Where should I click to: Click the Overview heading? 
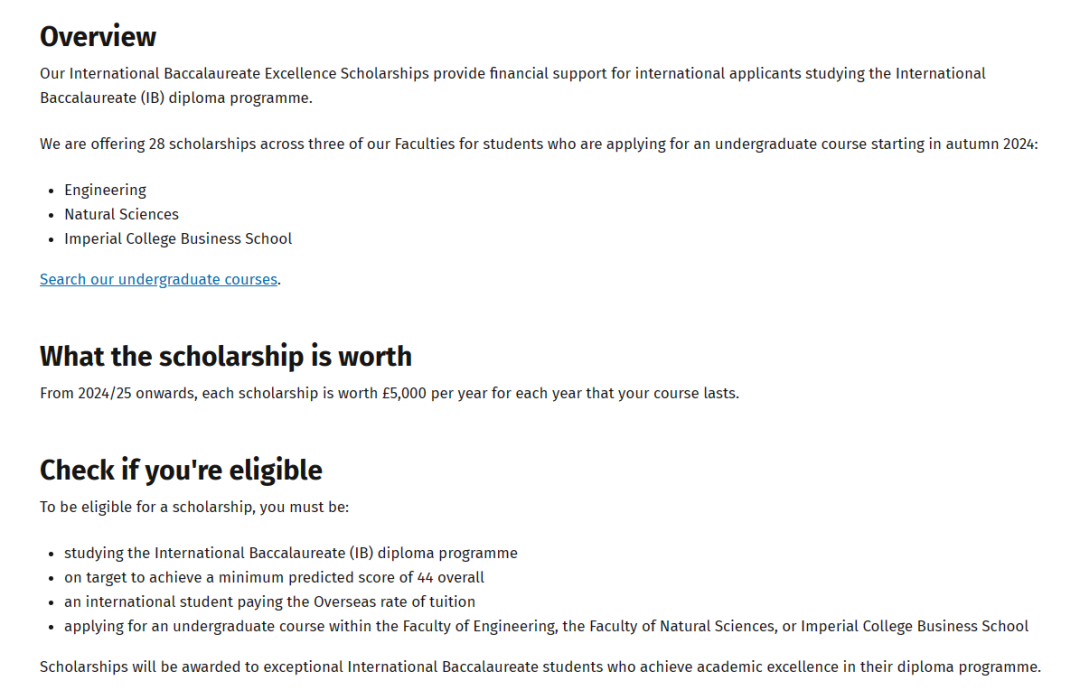tap(98, 36)
